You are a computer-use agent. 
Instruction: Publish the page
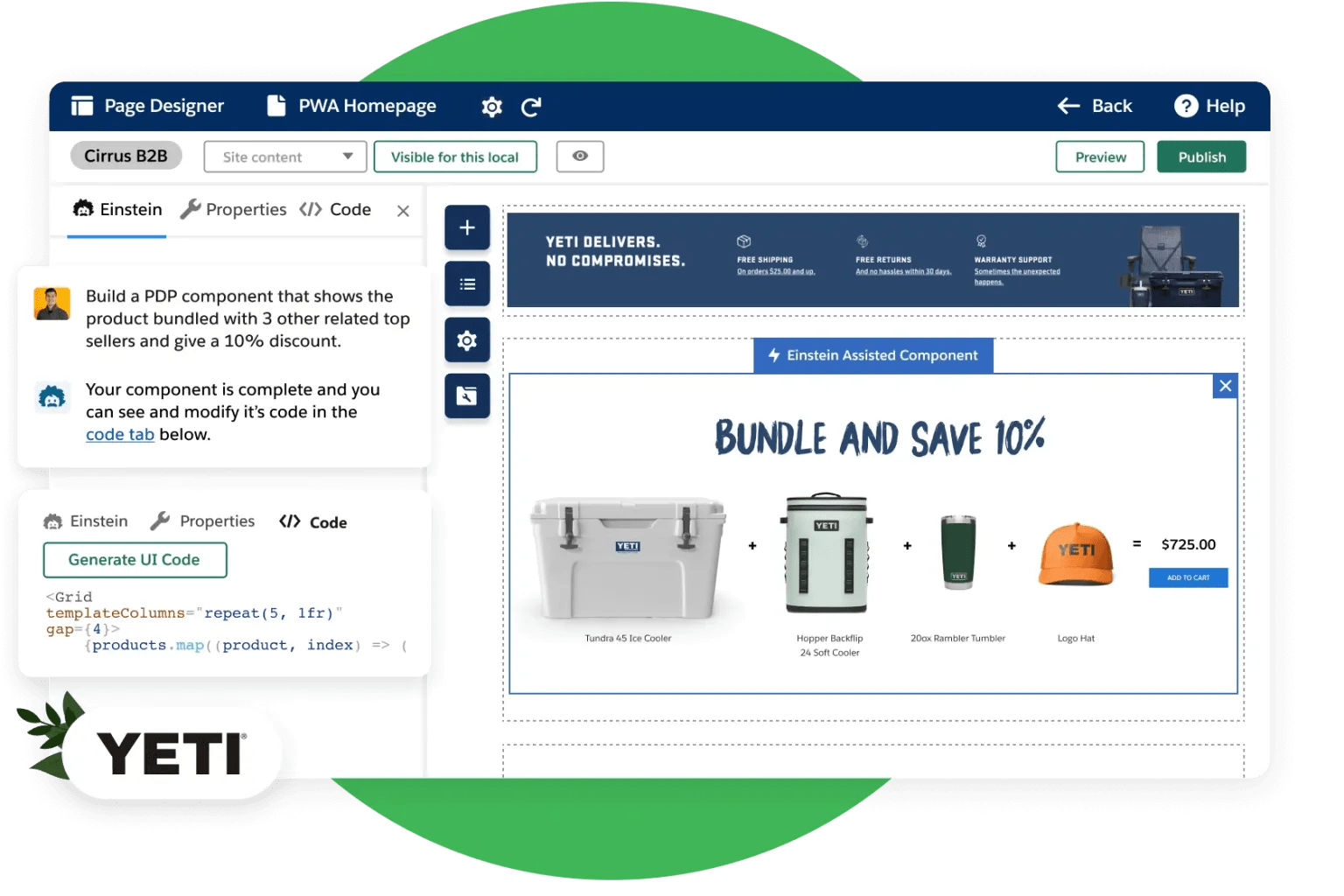coord(1201,157)
